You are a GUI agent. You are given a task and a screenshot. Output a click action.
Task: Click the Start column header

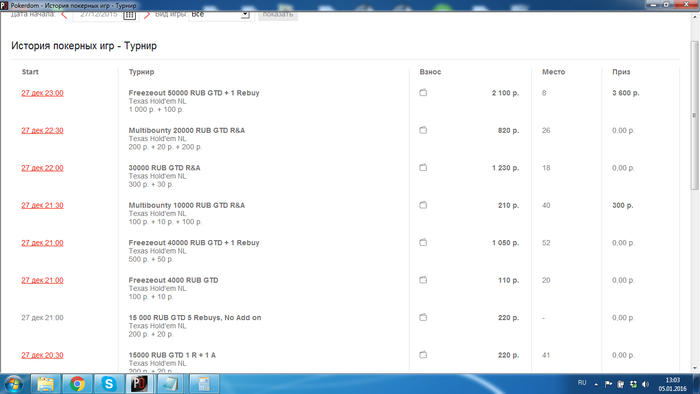click(30, 72)
